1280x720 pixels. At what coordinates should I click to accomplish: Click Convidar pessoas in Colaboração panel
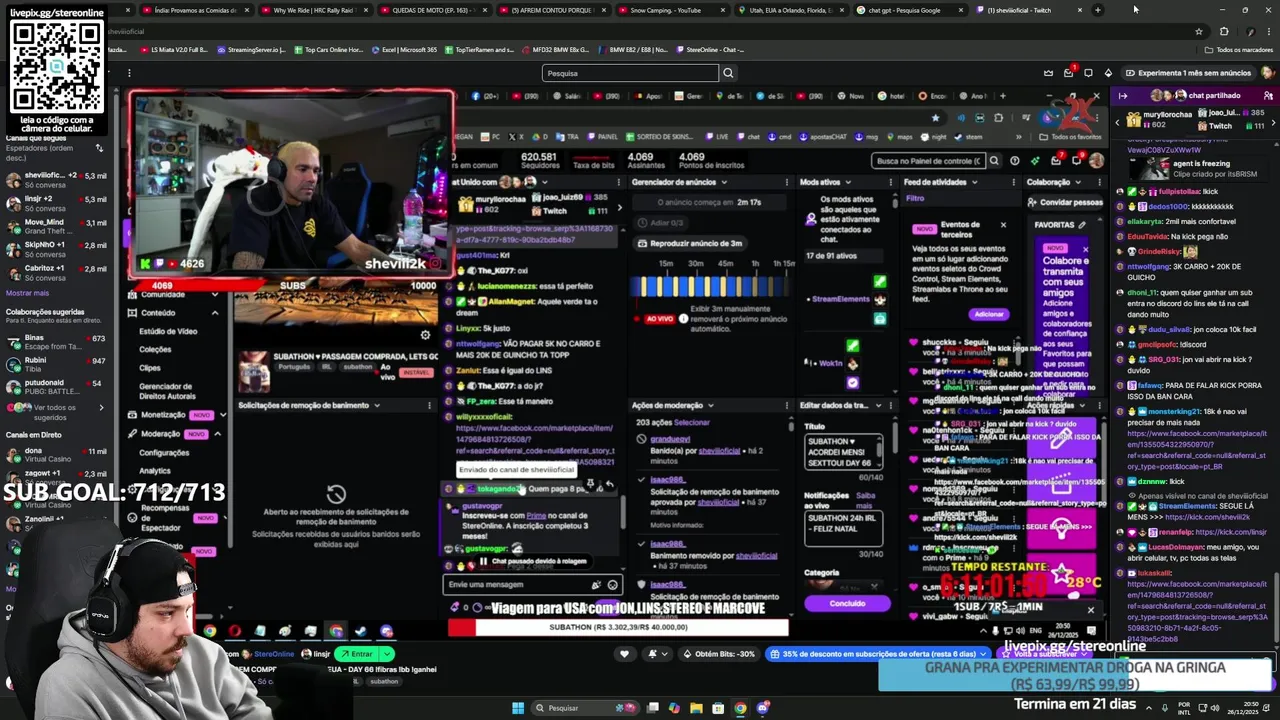[1064, 202]
